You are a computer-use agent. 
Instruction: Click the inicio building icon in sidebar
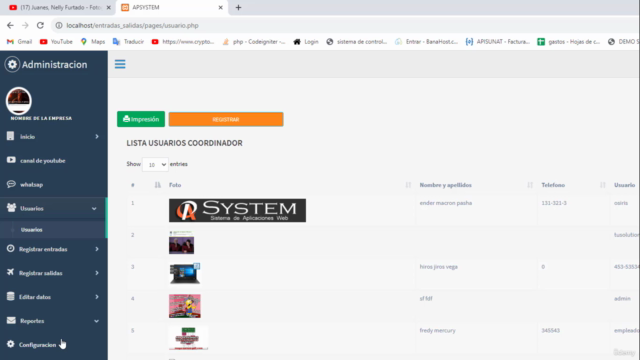11,136
